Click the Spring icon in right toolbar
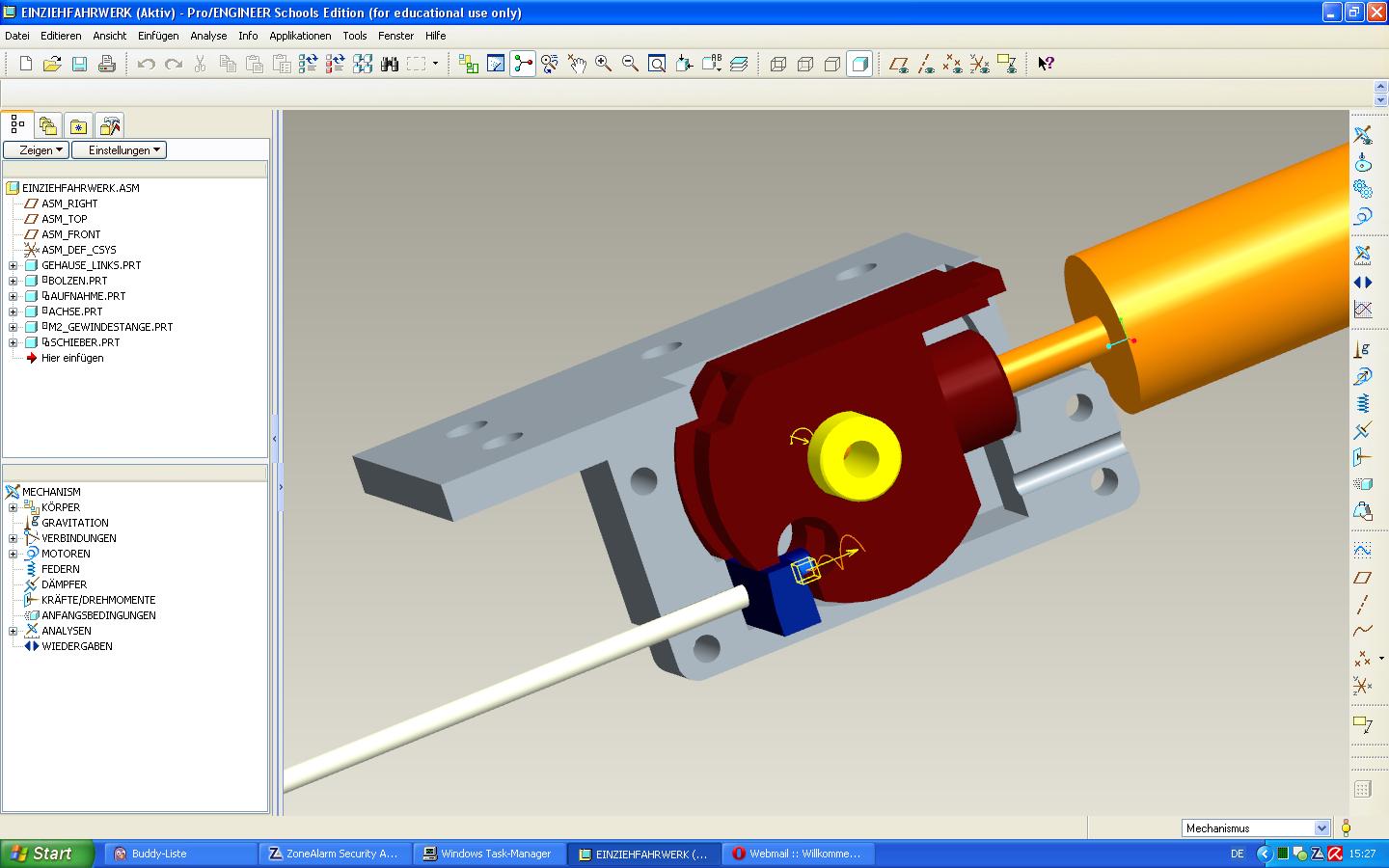Screen dimensions: 1389x868 1362,403
